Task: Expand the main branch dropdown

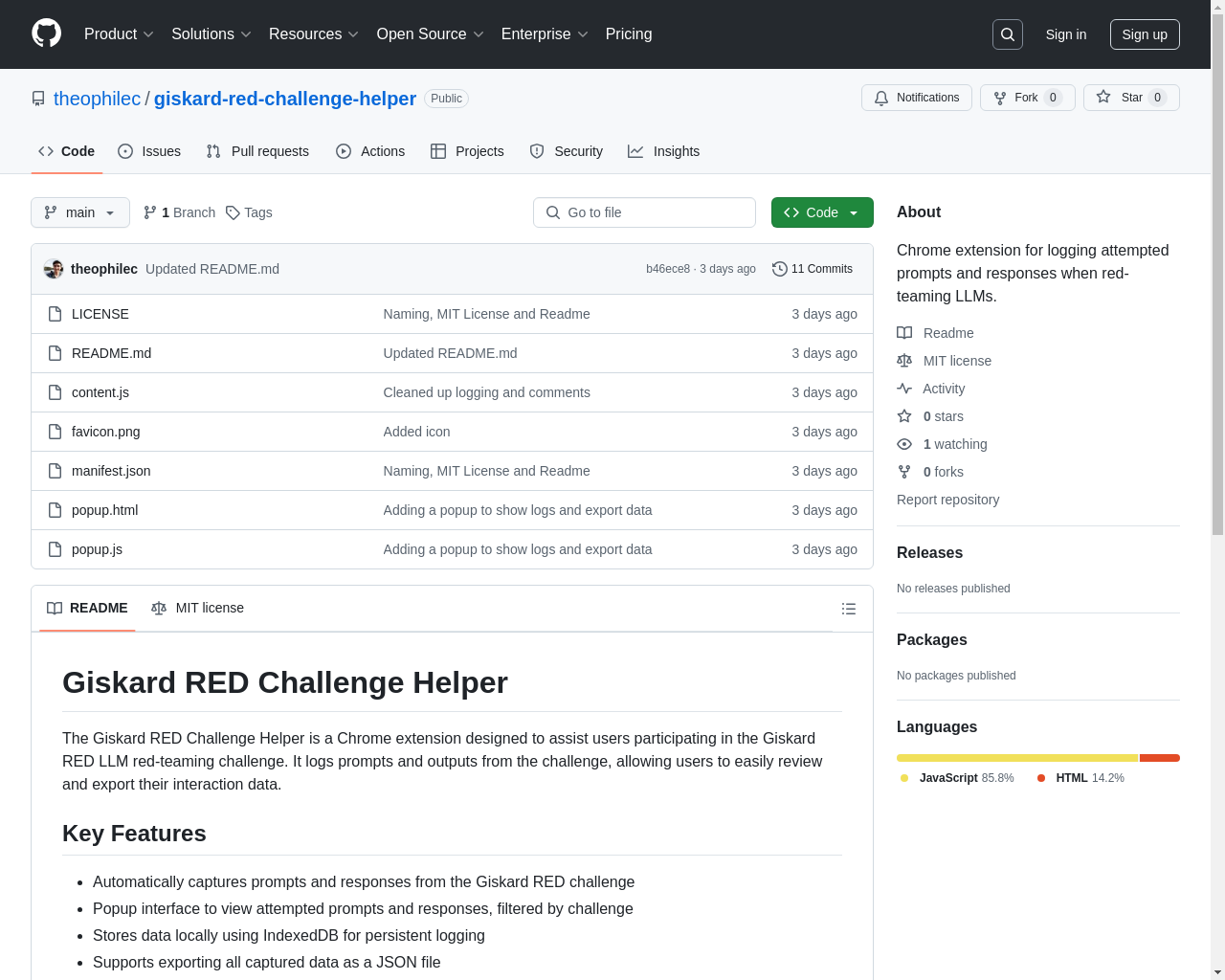Action: tap(80, 212)
